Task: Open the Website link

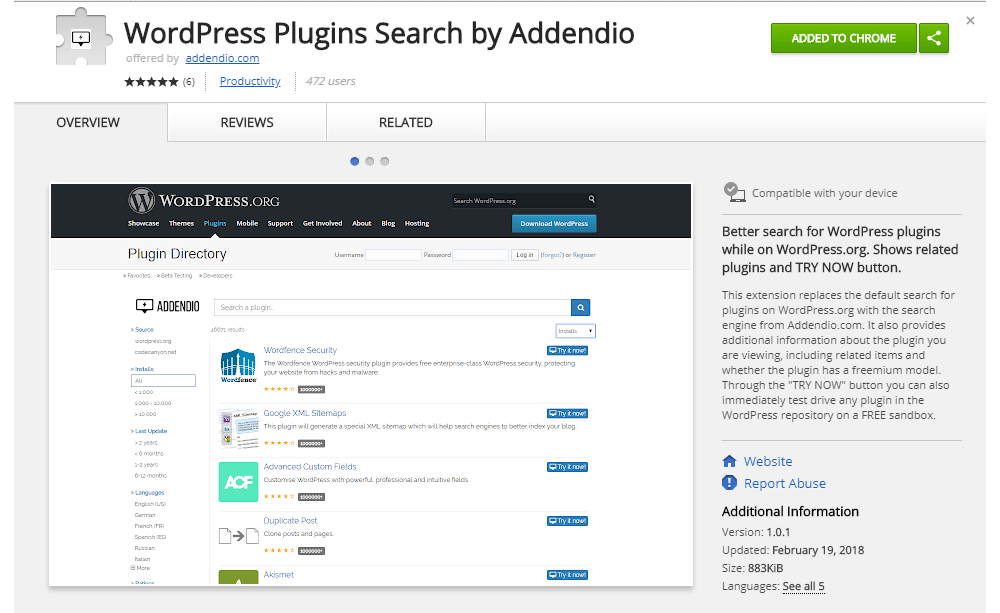Action: point(768,461)
